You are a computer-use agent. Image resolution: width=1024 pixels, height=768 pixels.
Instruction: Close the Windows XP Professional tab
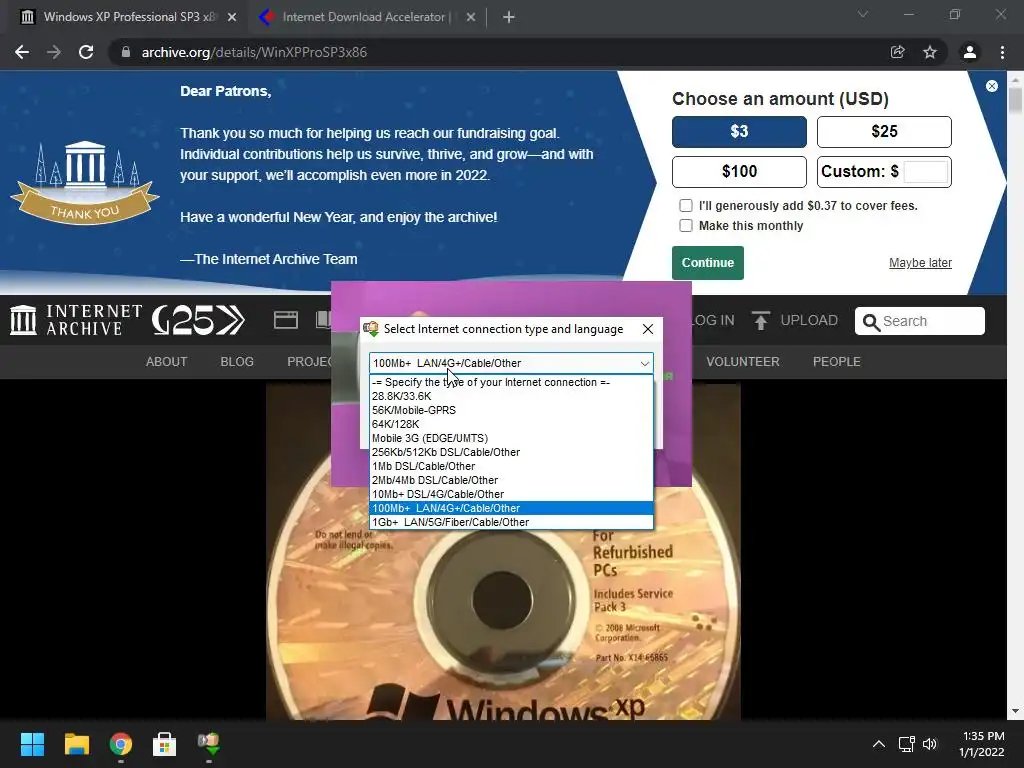pyautogui.click(x=232, y=17)
